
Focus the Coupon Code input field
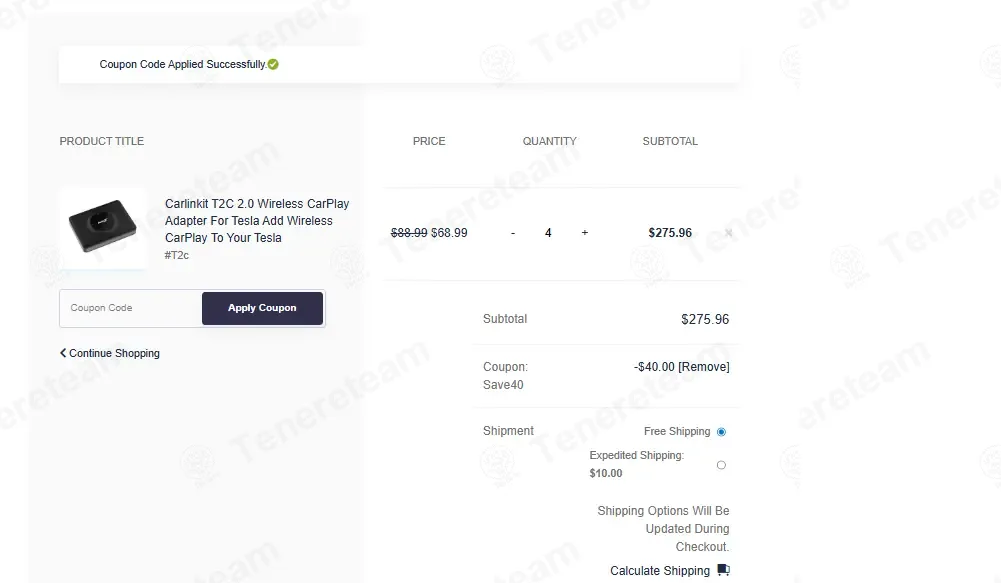click(131, 308)
